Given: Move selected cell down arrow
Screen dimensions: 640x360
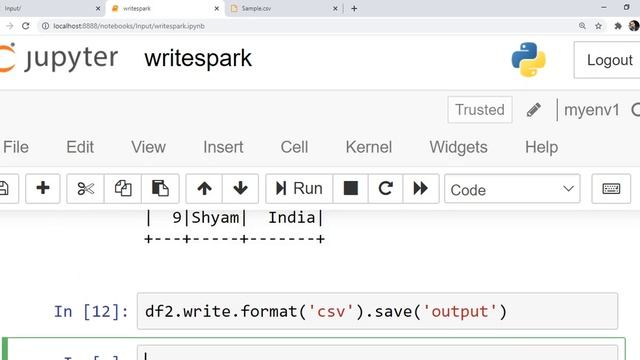Looking at the screenshot, I should coord(240,189).
